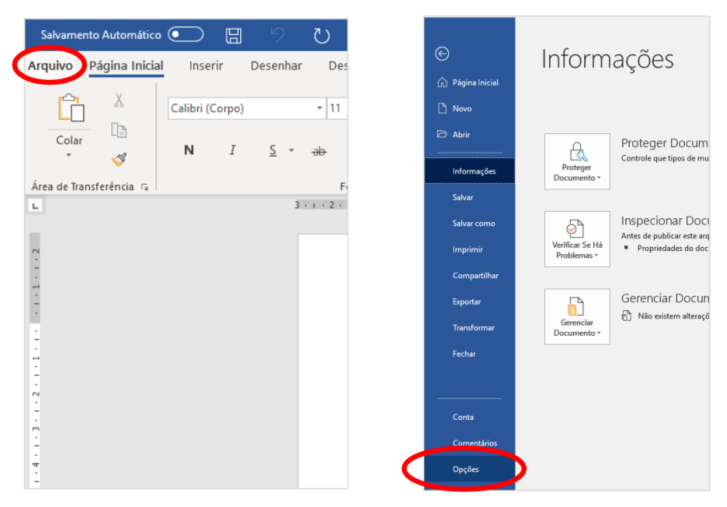This screenshot has width=727, height=507.
Task: Click the tab selector L icon
Action: (x=35, y=205)
